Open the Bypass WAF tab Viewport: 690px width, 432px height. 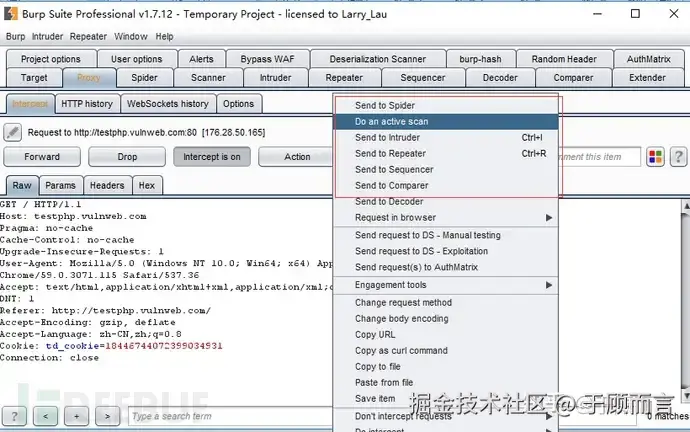(x=267, y=59)
